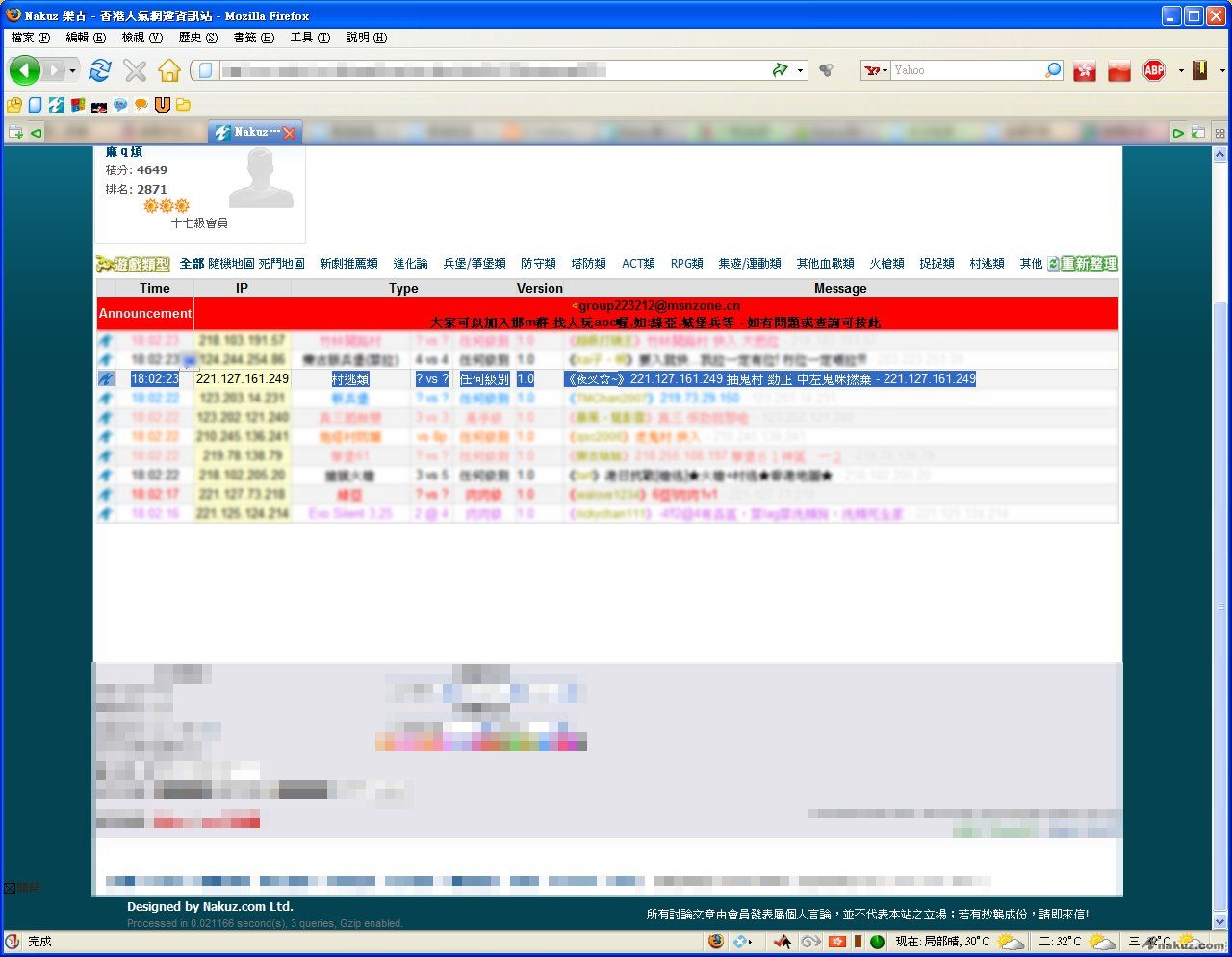Viewport: 1232px width, 957px height.
Task: Open the 檢視 (View) menu
Action: coord(141,38)
